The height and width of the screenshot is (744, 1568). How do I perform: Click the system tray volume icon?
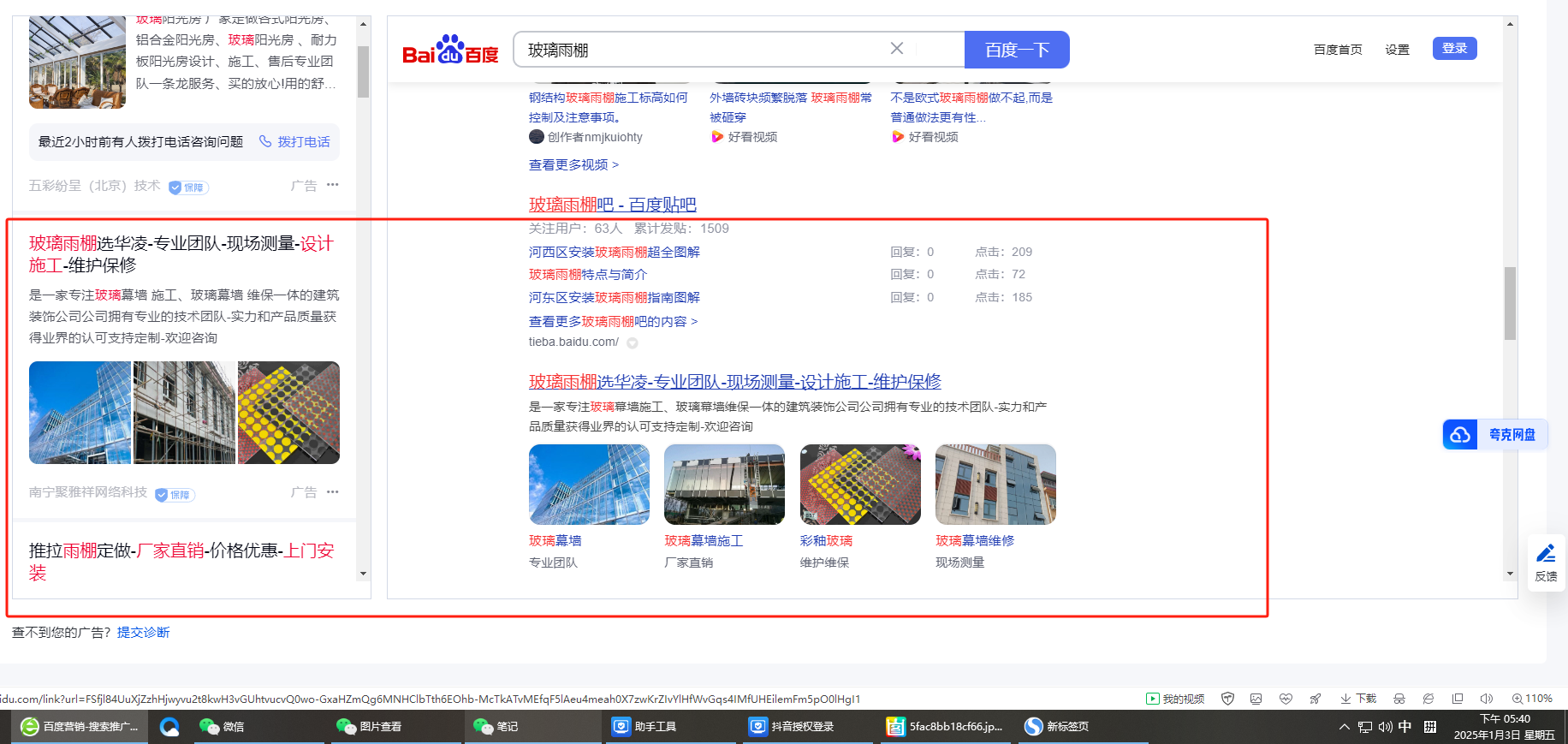[1385, 727]
